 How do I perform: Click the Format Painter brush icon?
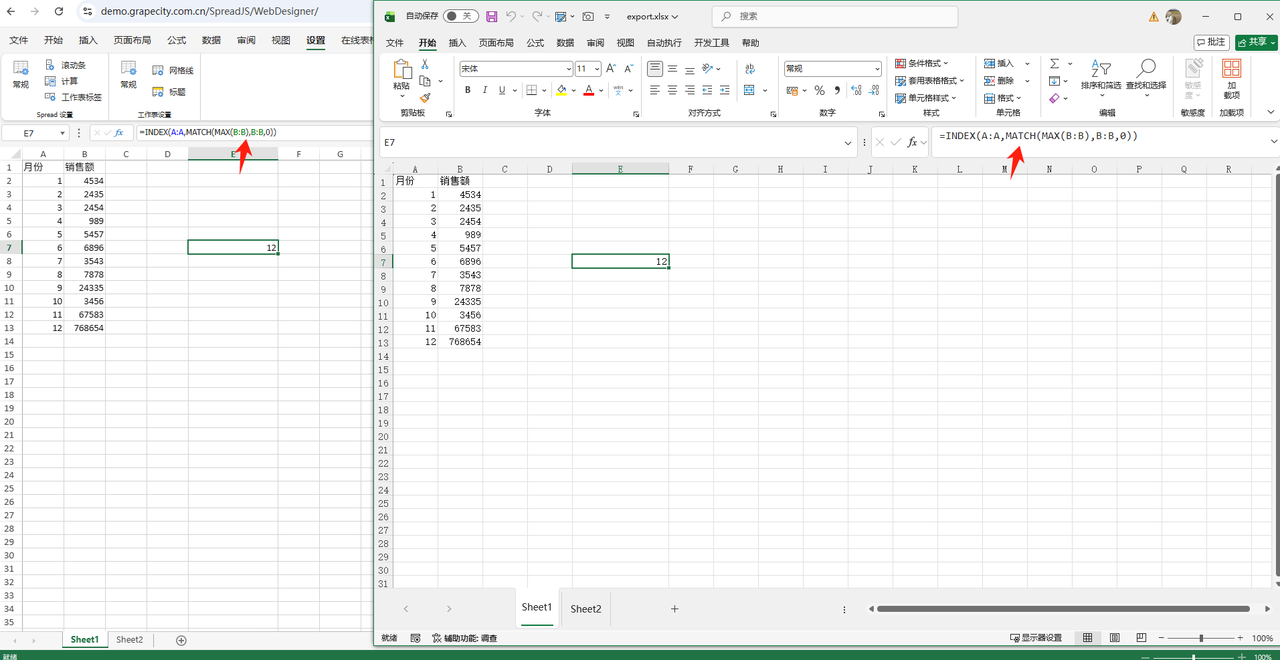(x=425, y=98)
